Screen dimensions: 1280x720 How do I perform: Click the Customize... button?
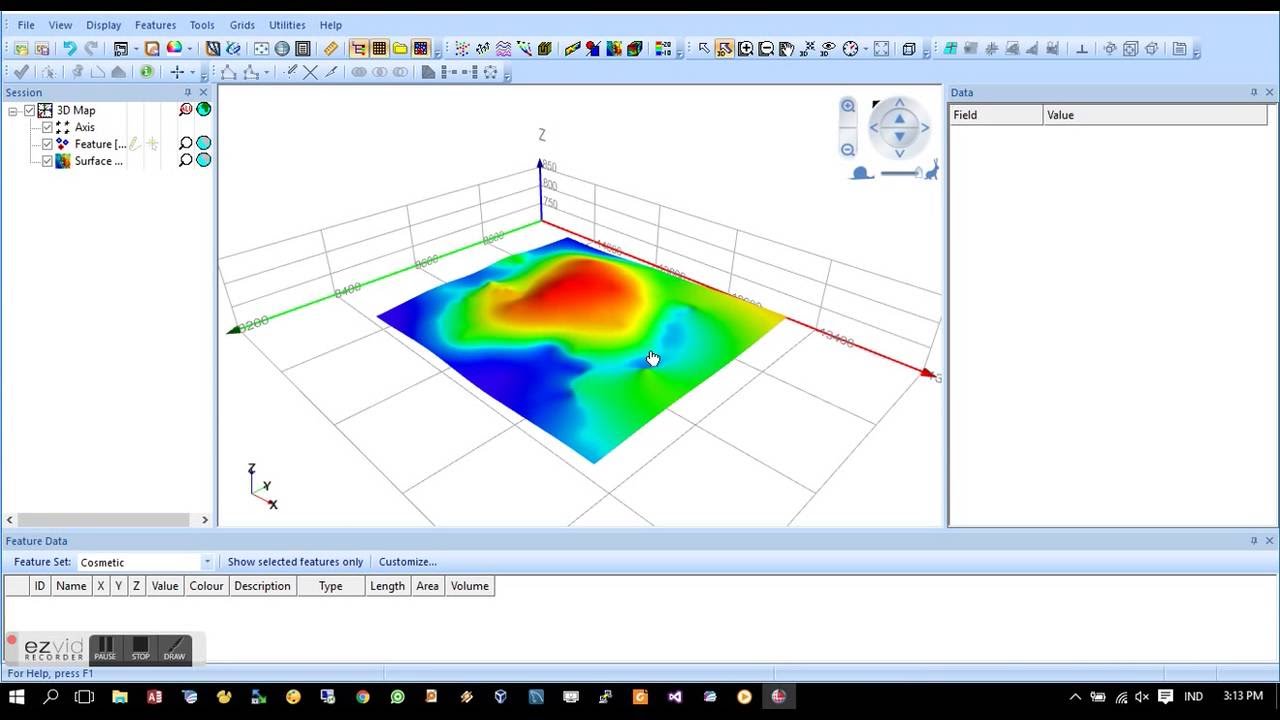pos(407,562)
